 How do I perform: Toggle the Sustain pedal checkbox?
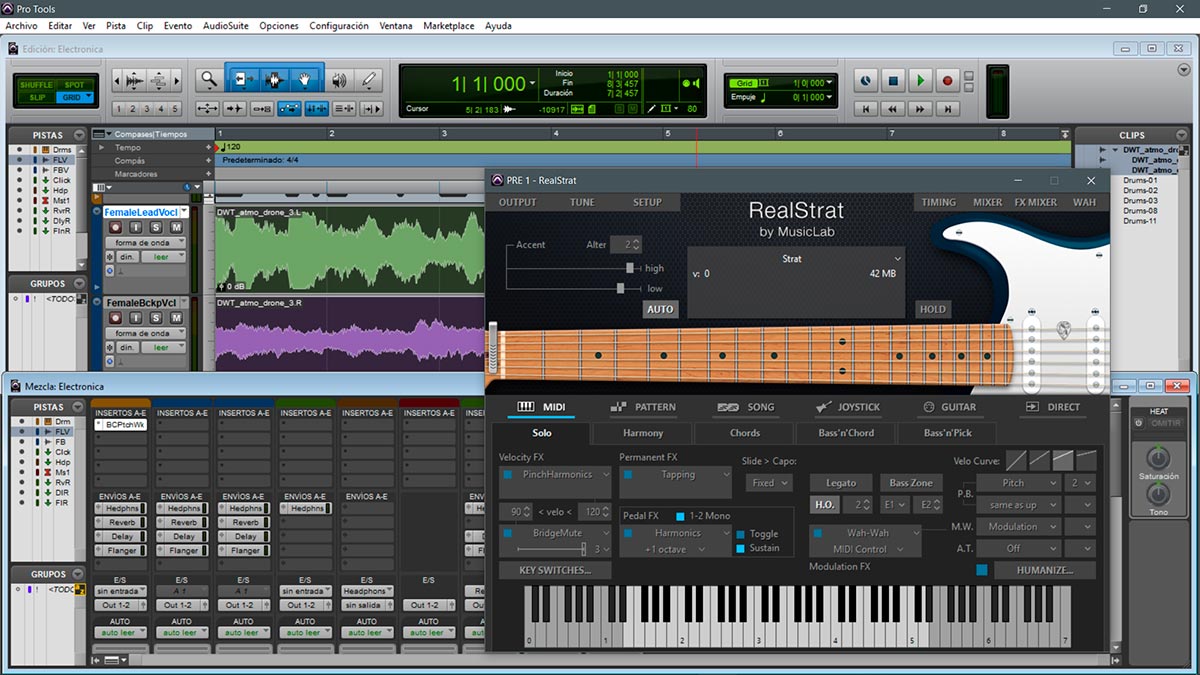tap(741, 548)
